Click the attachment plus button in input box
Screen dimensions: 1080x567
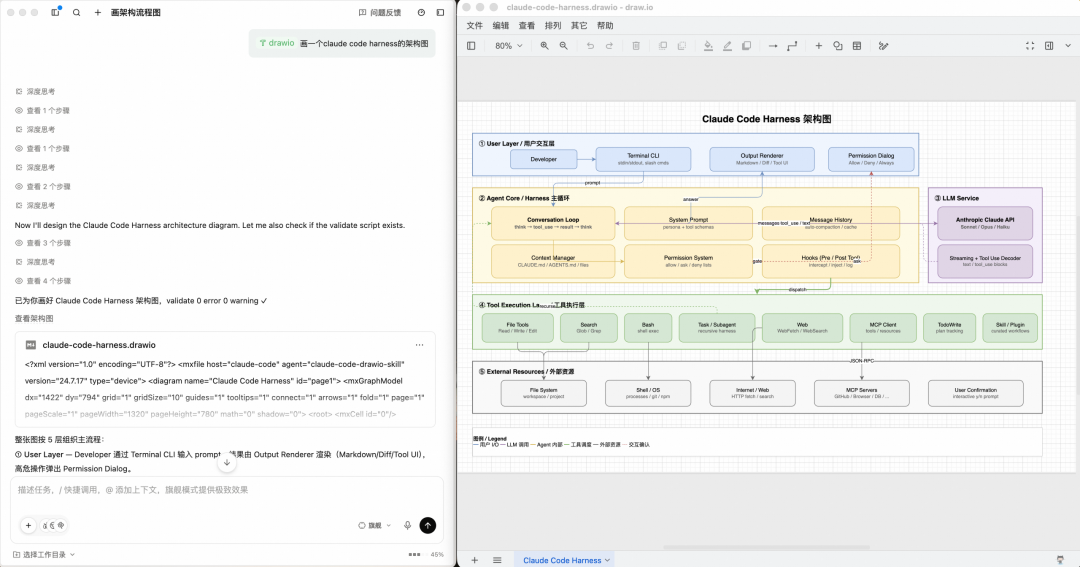[x=28, y=526]
